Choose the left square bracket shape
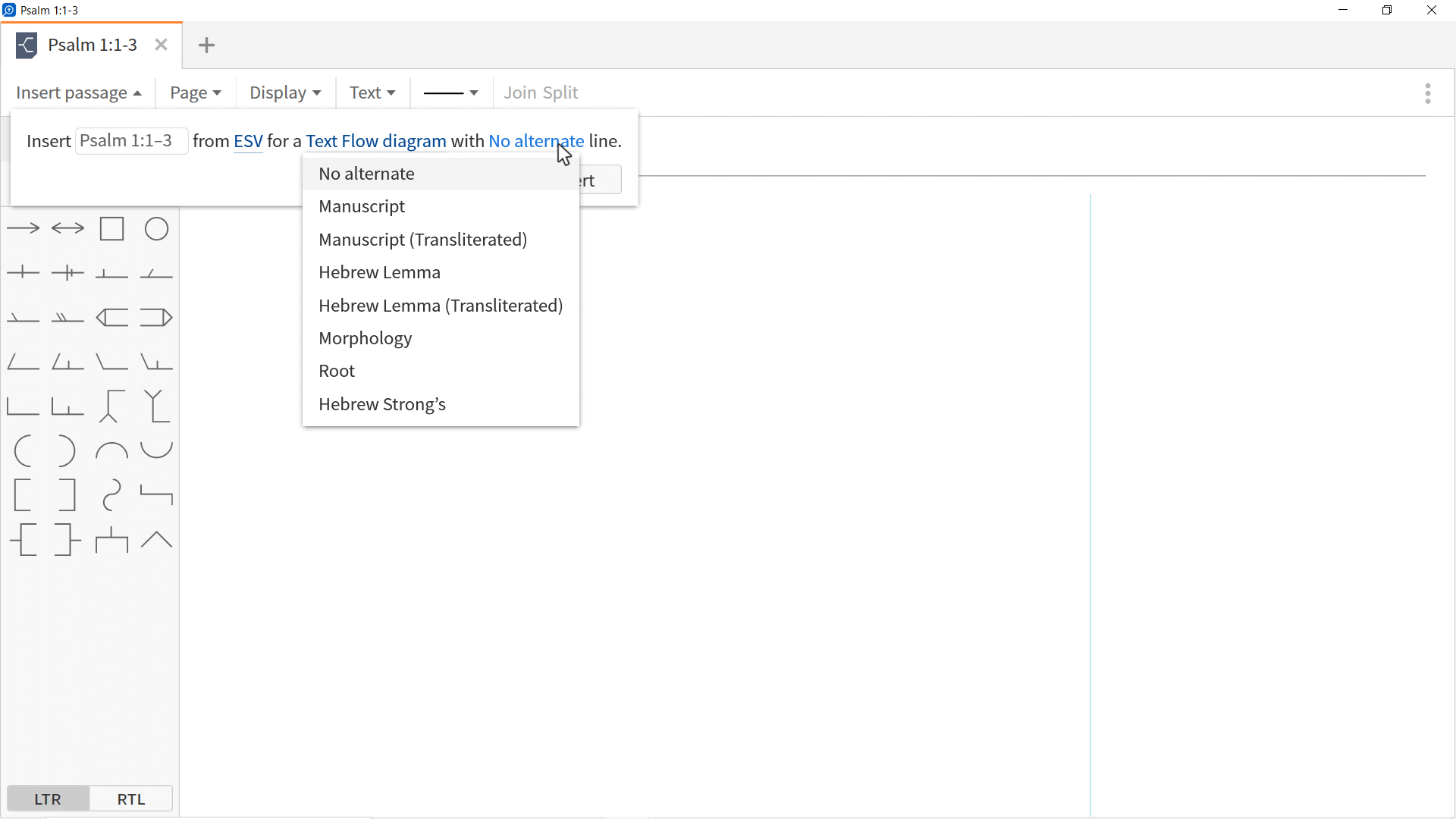 click(23, 495)
